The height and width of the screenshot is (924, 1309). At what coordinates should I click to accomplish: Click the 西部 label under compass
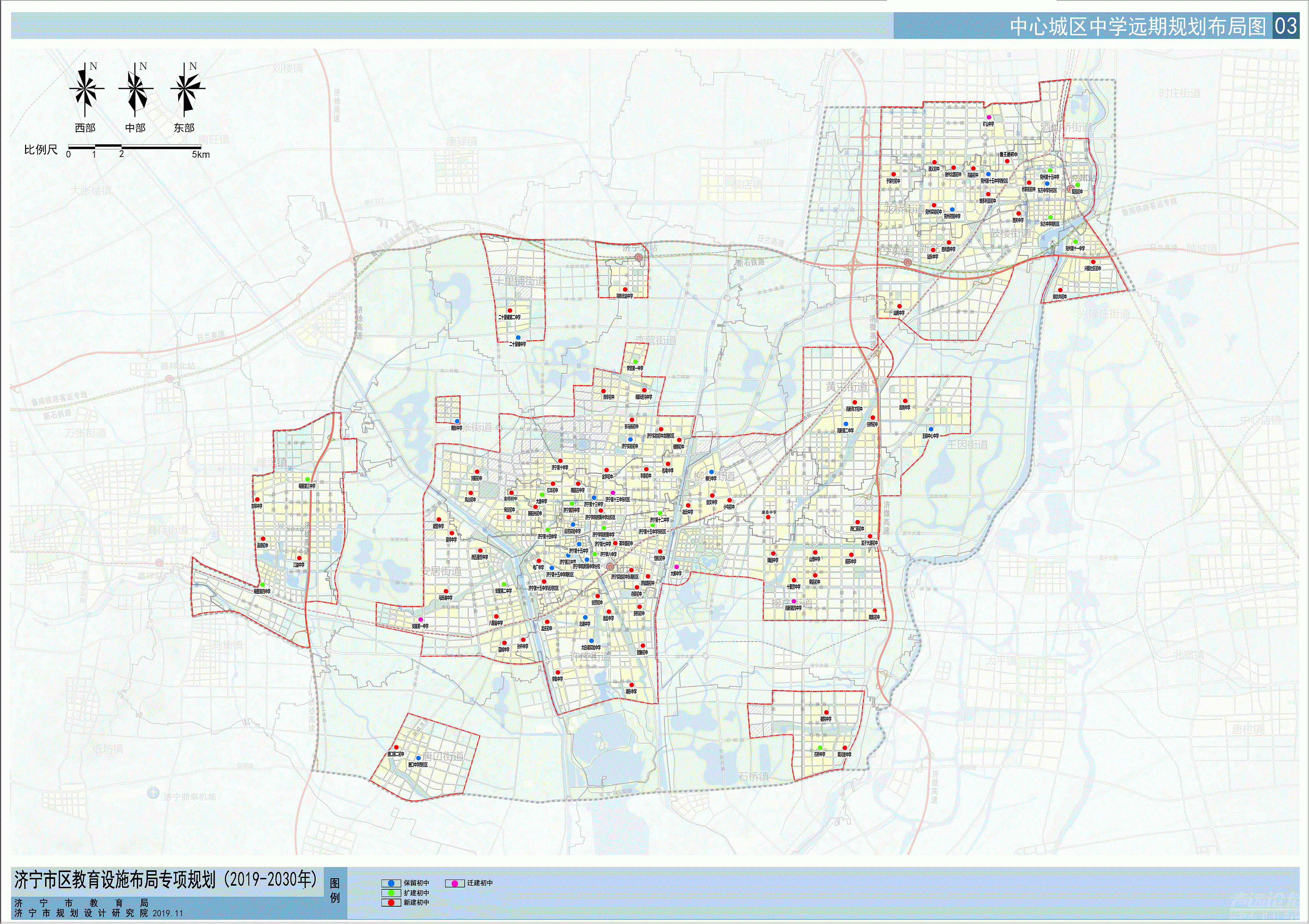click(x=85, y=128)
